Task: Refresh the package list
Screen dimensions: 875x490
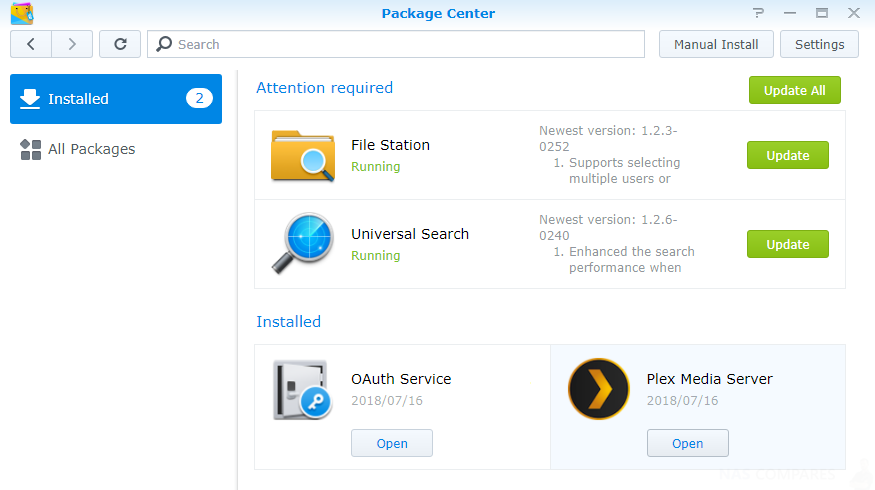Action: (120, 44)
